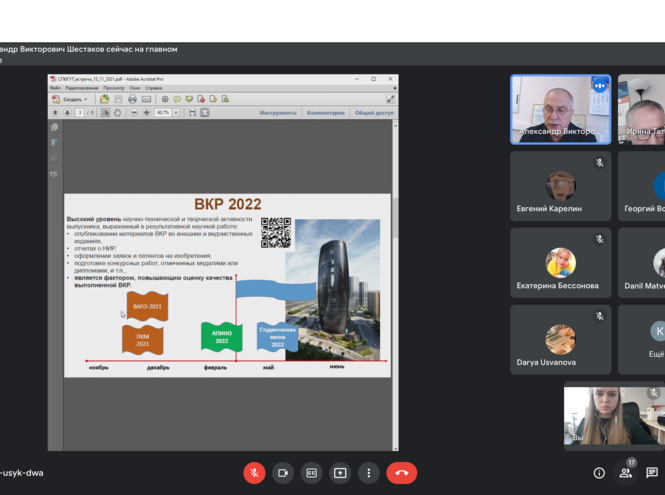Click the Print icon in Acrobat toolbar
The width and height of the screenshot is (665, 495).
[132, 99]
